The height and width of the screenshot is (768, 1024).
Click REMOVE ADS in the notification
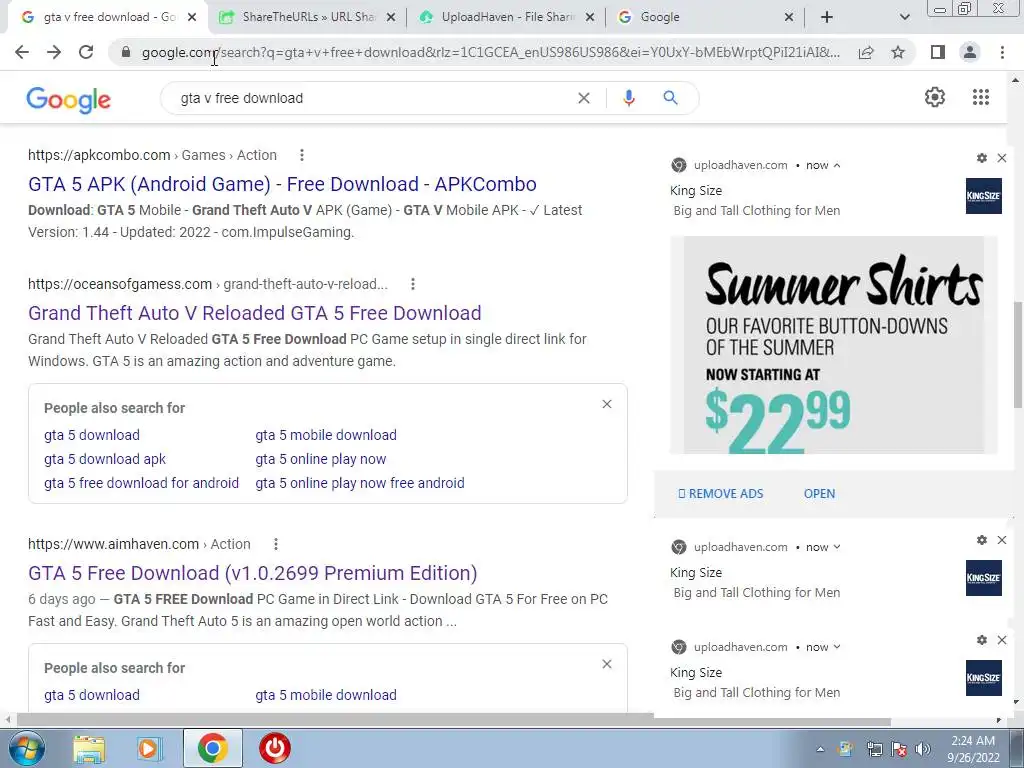(721, 494)
